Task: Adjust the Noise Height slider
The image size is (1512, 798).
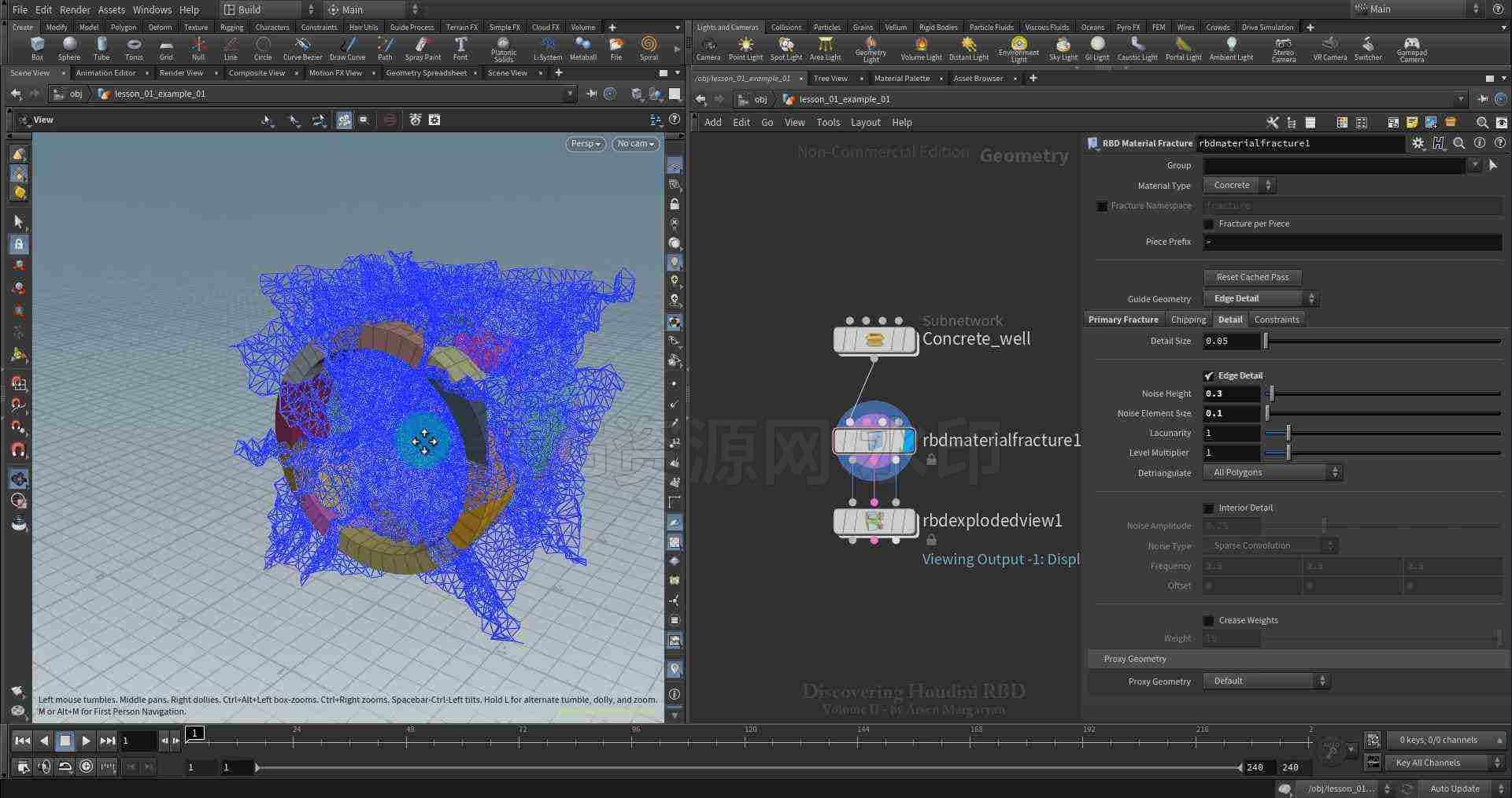Action: point(1382,393)
